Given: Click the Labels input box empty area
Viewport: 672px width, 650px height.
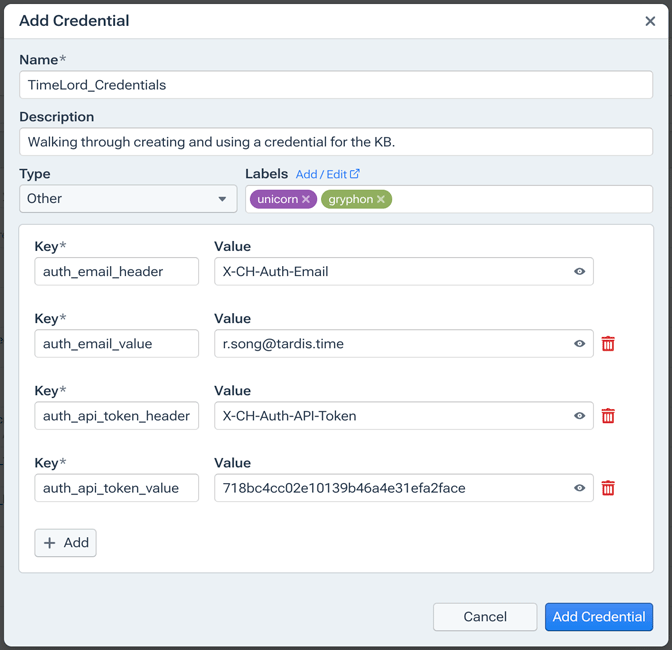Looking at the screenshot, I should point(520,199).
